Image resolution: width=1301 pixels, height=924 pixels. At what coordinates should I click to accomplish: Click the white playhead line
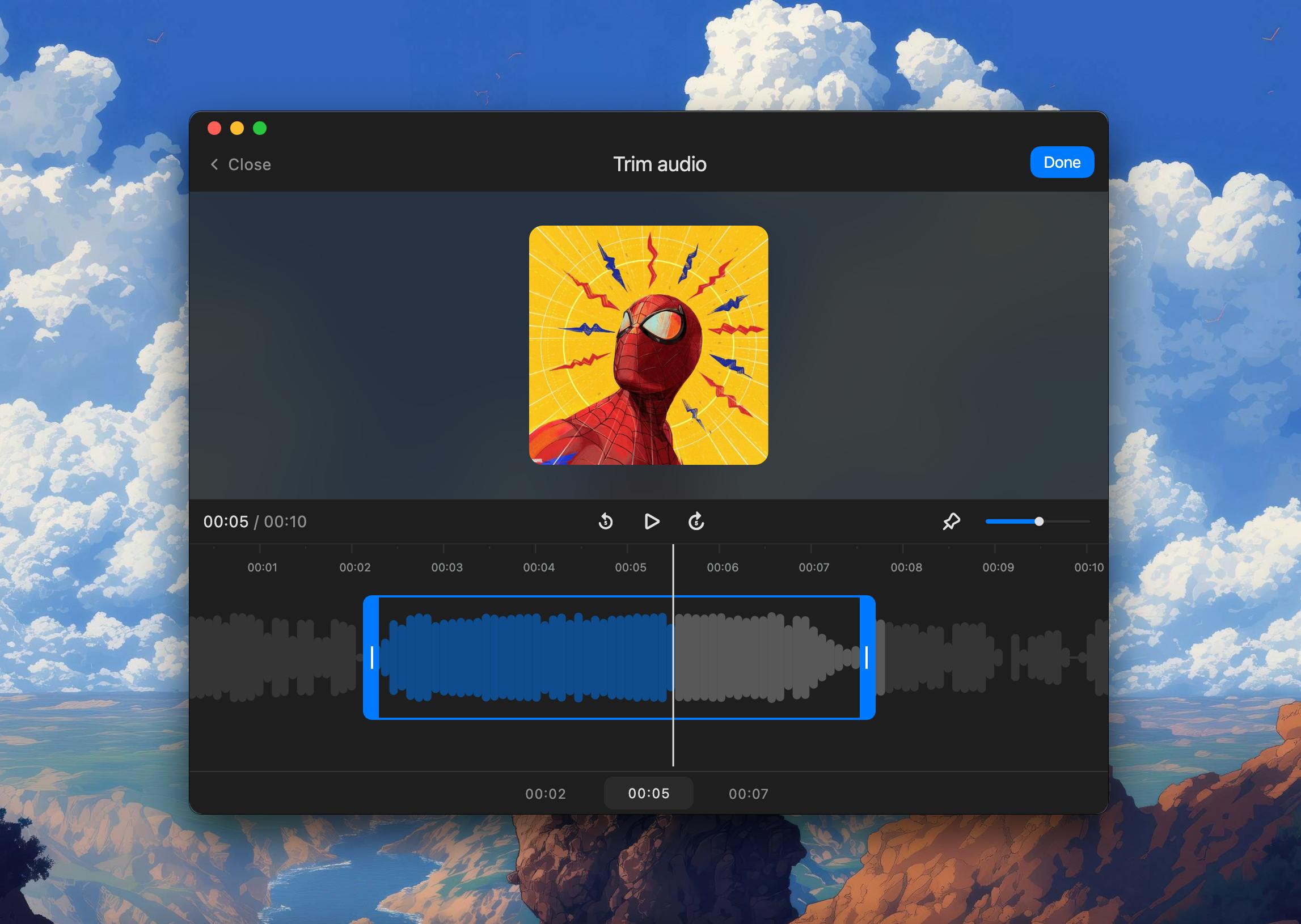tap(673, 655)
